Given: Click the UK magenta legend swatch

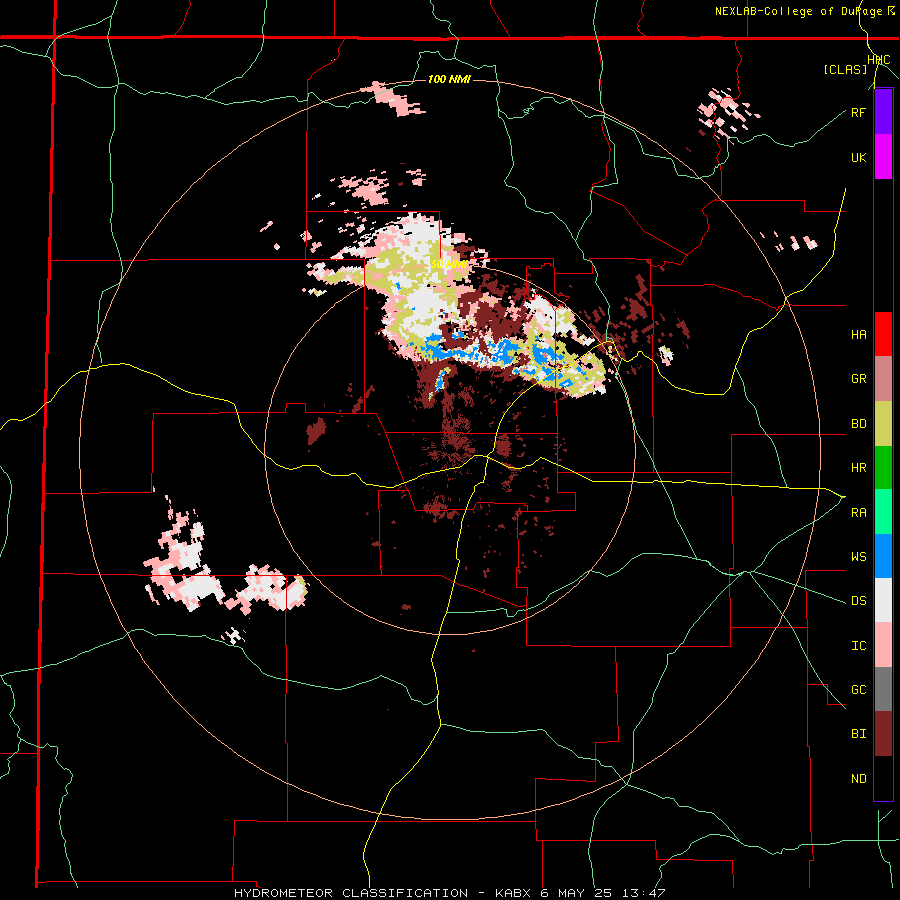Looking at the screenshot, I should click(883, 157).
